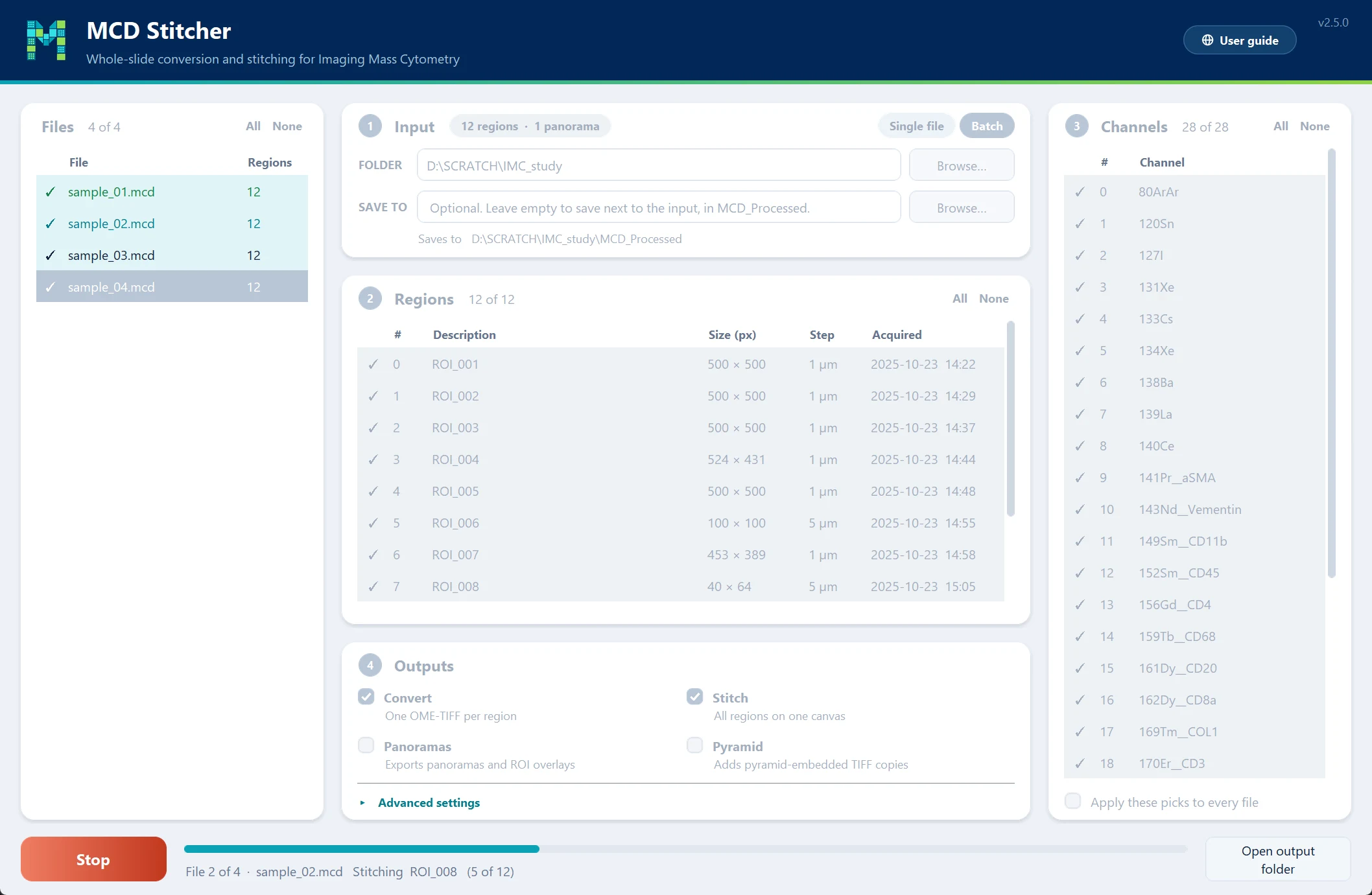Click the Regions list scrollbar
The image size is (1372, 895).
point(1010,419)
